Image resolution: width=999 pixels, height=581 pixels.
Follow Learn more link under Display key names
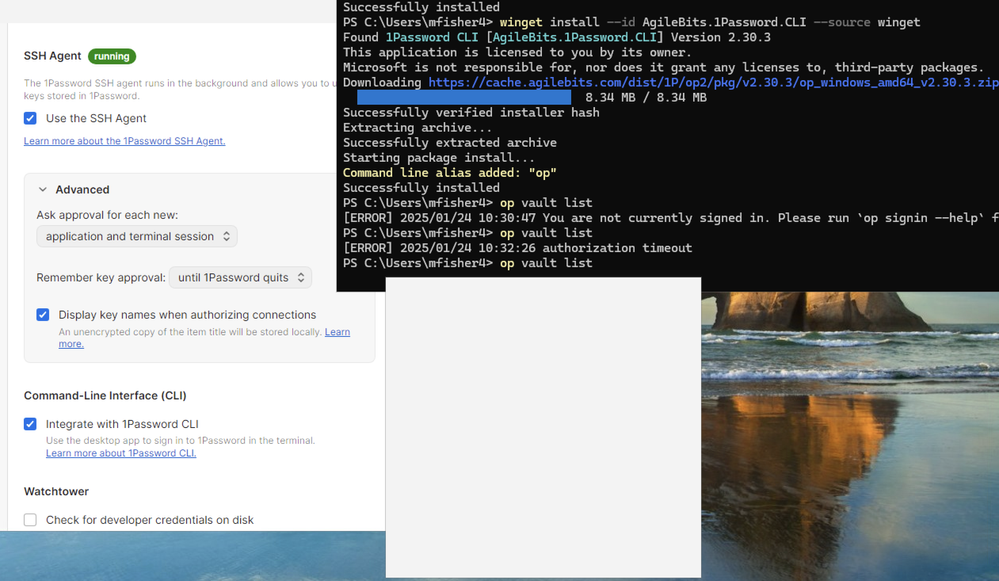pyautogui.click(x=336, y=332)
